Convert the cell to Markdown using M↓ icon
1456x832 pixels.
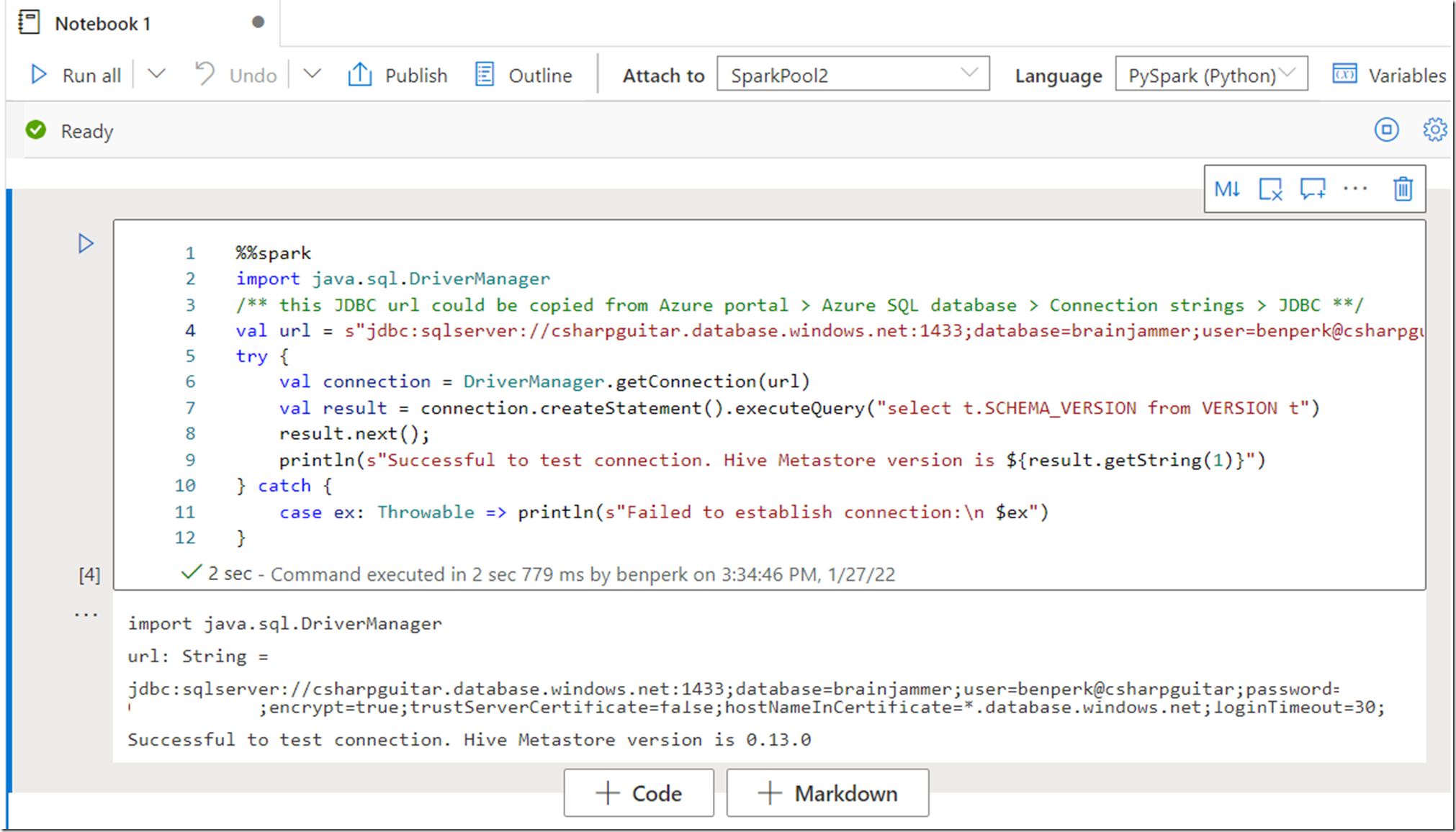coord(1228,189)
